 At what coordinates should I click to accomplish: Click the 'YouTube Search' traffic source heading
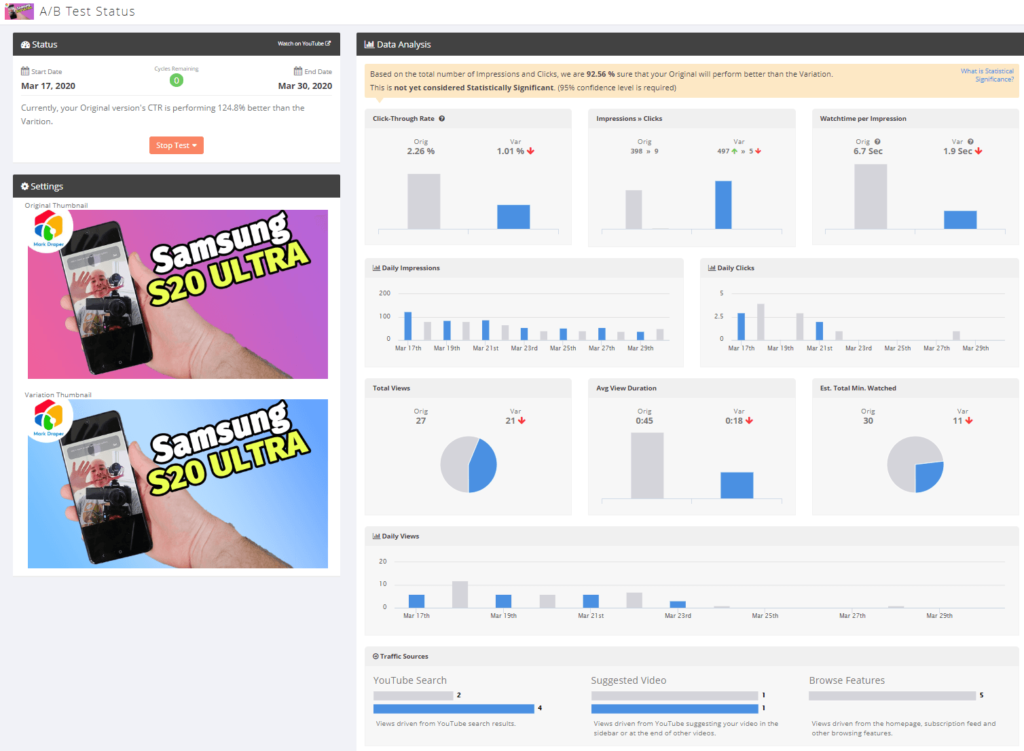[x=410, y=680]
